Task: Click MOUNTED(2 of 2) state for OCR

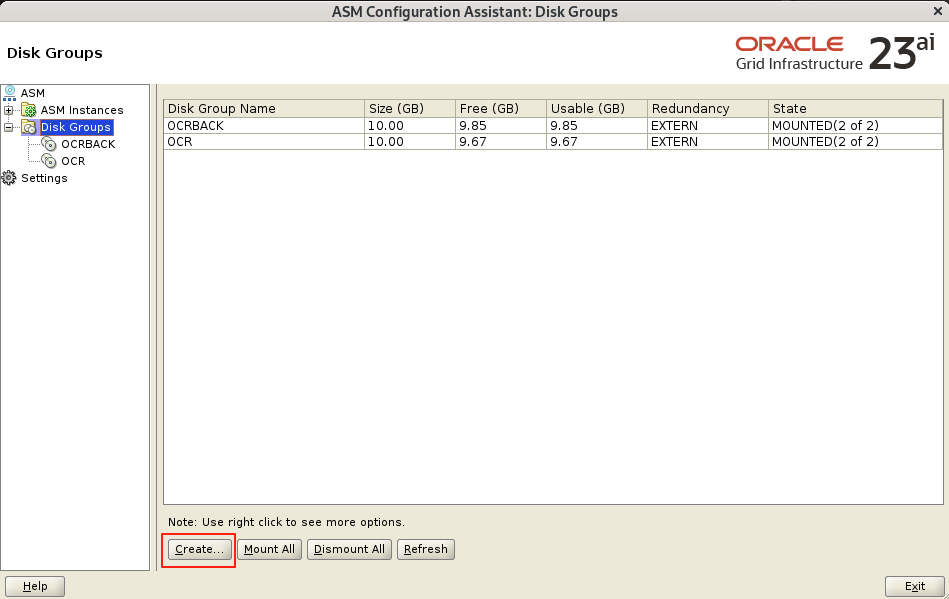Action: tap(856, 142)
